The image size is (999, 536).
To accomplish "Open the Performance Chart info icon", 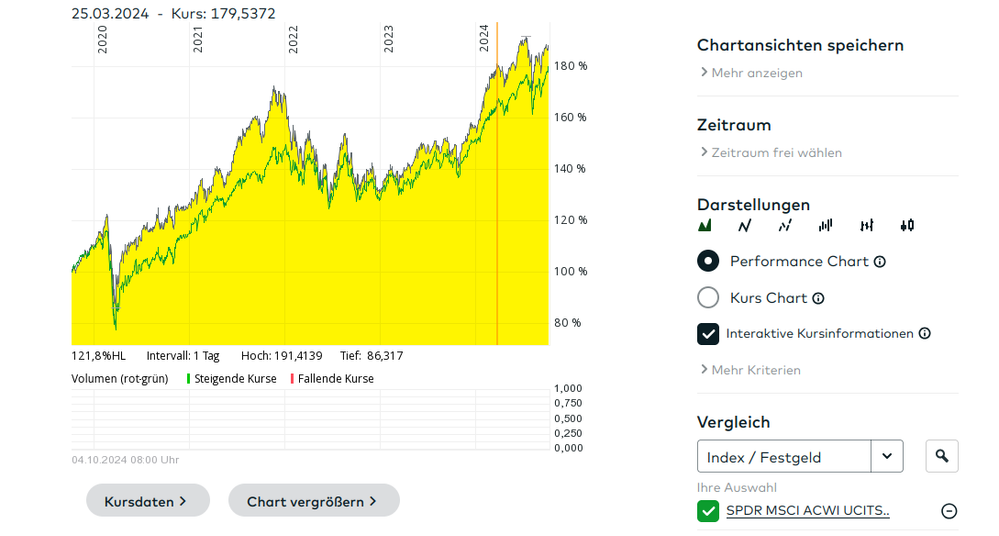I will tap(880, 262).
